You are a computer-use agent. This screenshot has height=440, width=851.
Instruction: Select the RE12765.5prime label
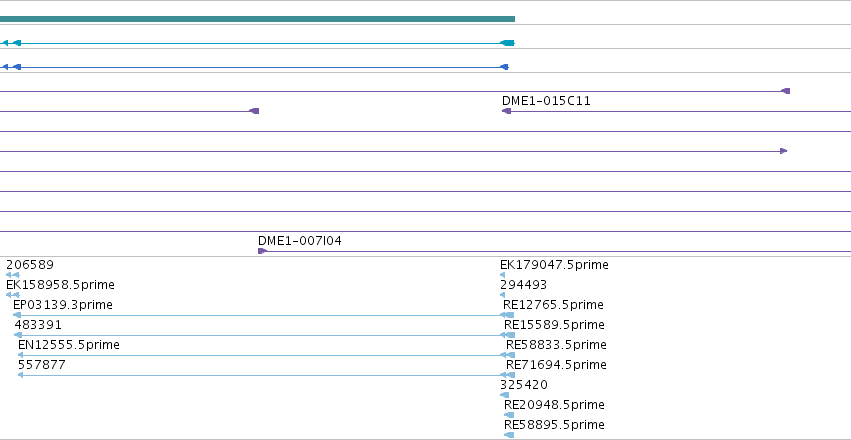coord(553,305)
